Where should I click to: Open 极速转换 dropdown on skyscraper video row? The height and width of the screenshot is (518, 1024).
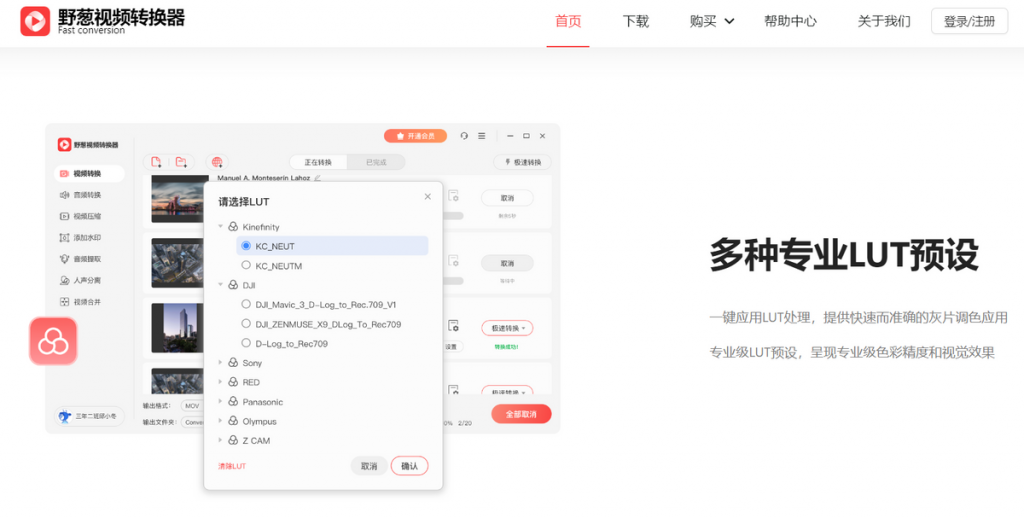pos(507,328)
